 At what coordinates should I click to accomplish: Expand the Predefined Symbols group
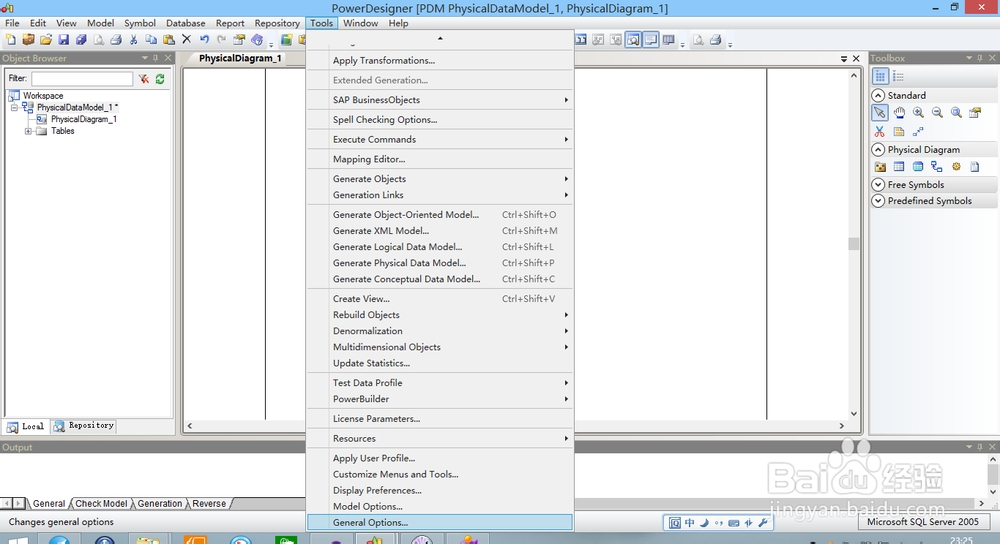pyautogui.click(x=878, y=200)
